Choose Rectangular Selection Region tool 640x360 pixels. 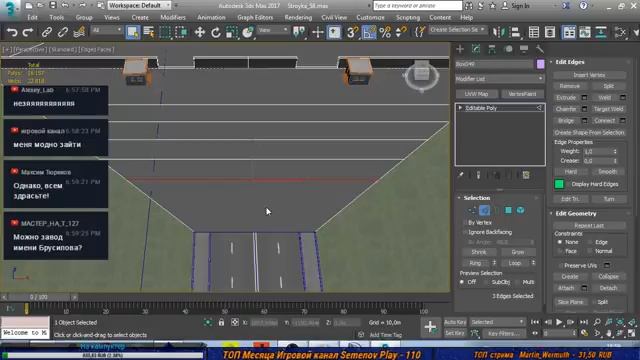pyautogui.click(x=165, y=32)
